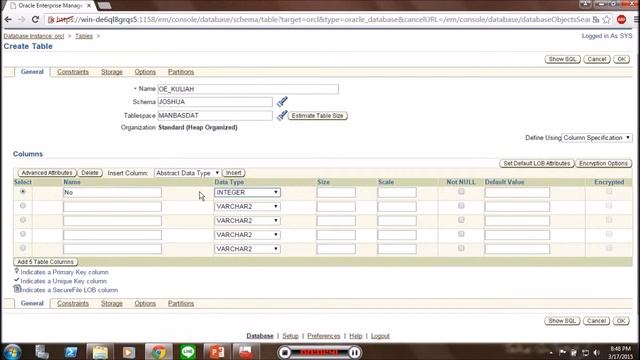Click into the table Name field OE_KULIAH
The width and height of the screenshot is (640, 360).
248,89
